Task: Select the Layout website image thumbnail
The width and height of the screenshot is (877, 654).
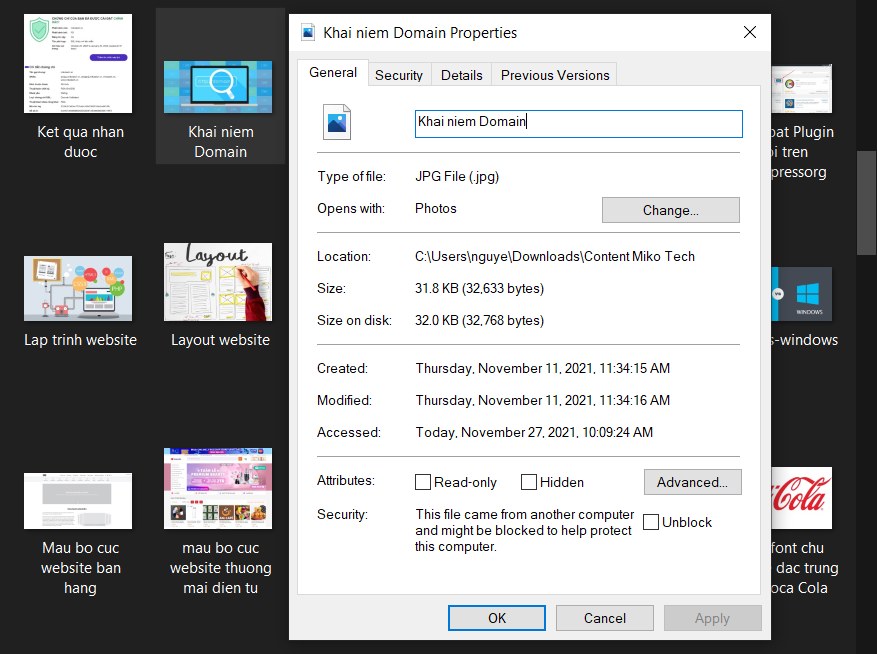Action: 218,281
